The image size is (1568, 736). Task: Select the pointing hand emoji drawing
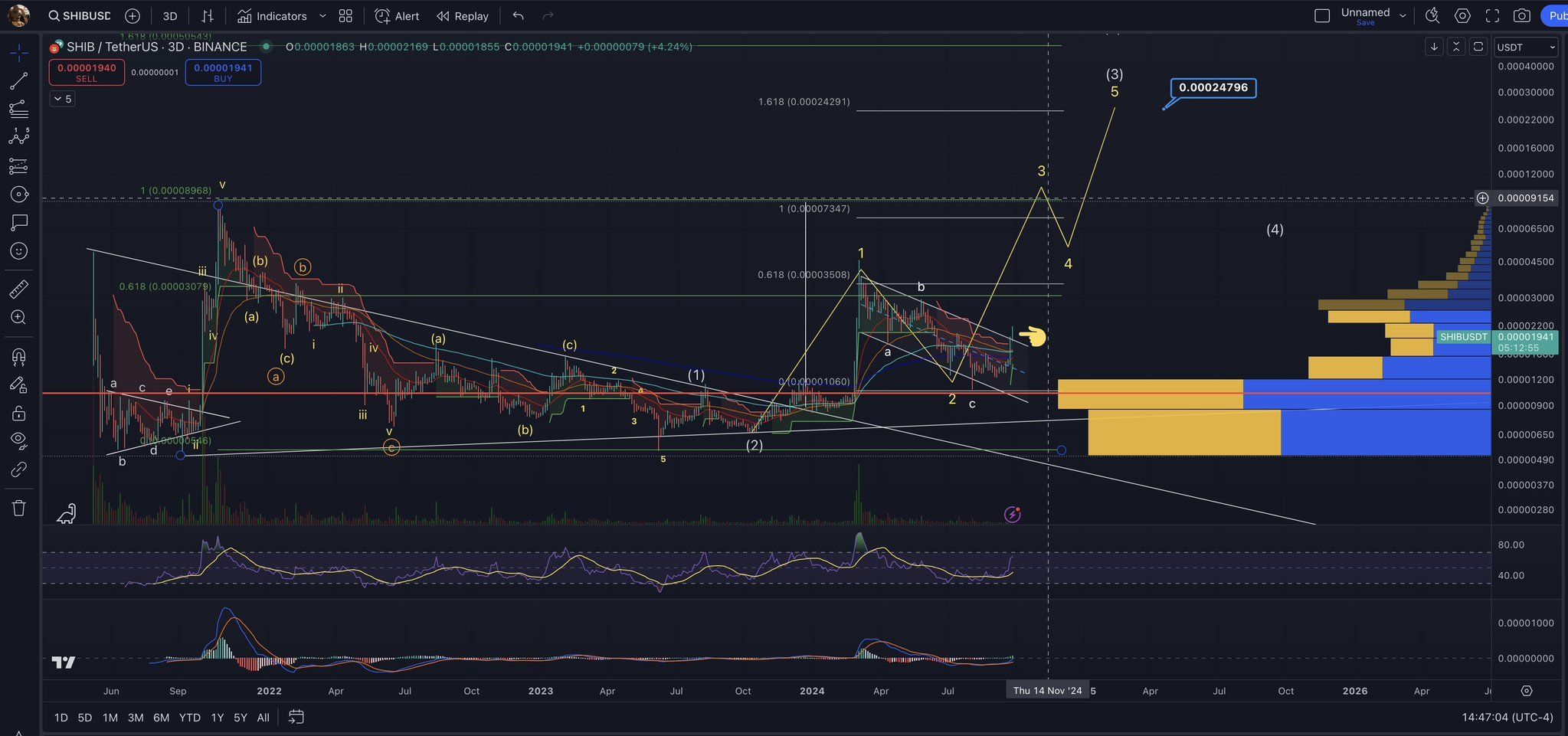1033,335
